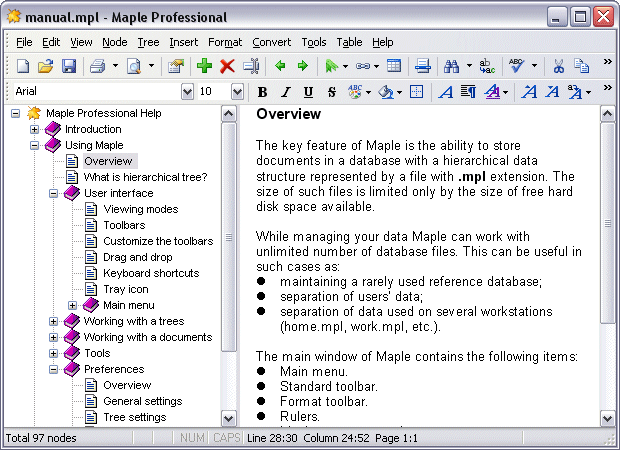Expand the Introduction tree node
Image resolution: width=620 pixels, height=450 pixels.
coord(34,129)
